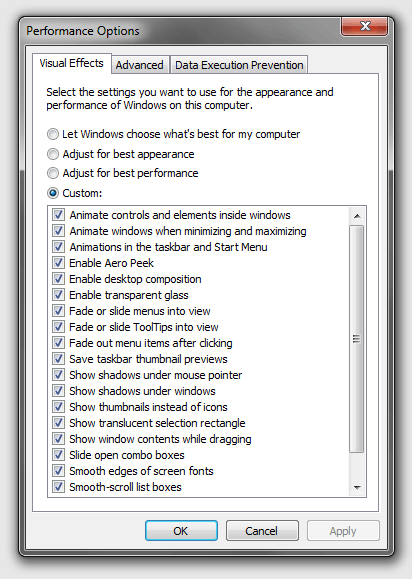Screen dimensions: 412x579
Task: Uncheck Enable Aero Peek
Action: (58, 263)
